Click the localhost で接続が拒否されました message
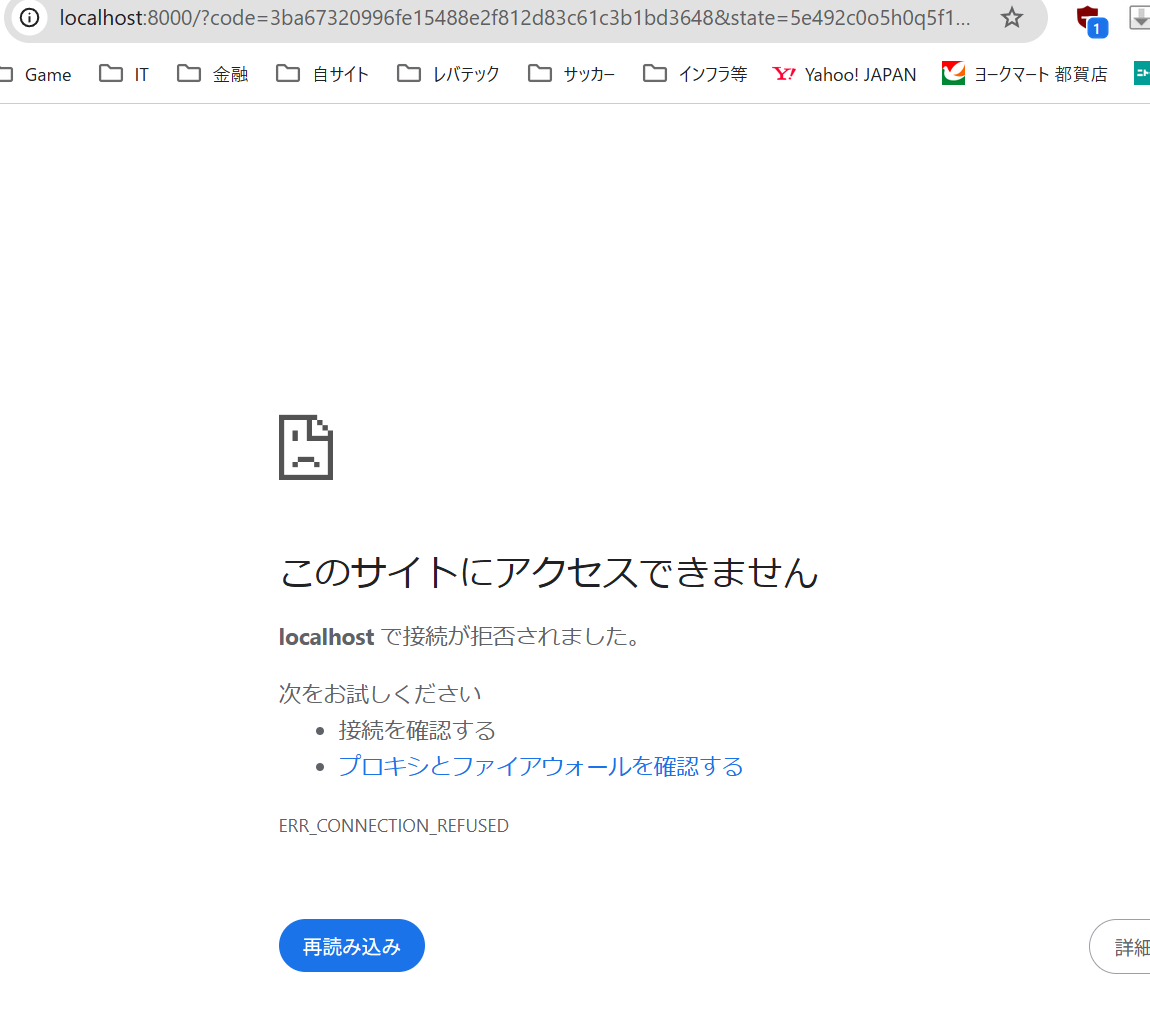Screen dimensions: 1150x1021 click(461, 636)
